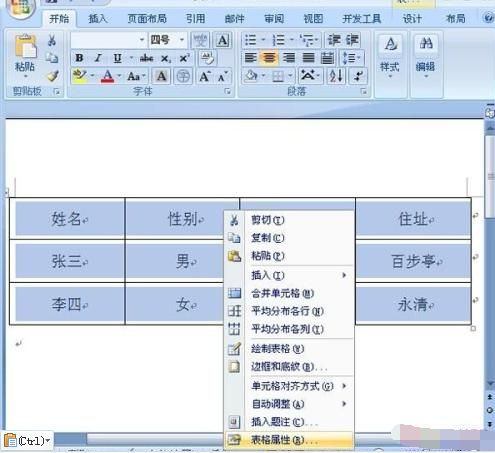Click the Copy icon in the ribbon
This screenshot has width=495, height=453.
pyautogui.click(x=52, y=58)
